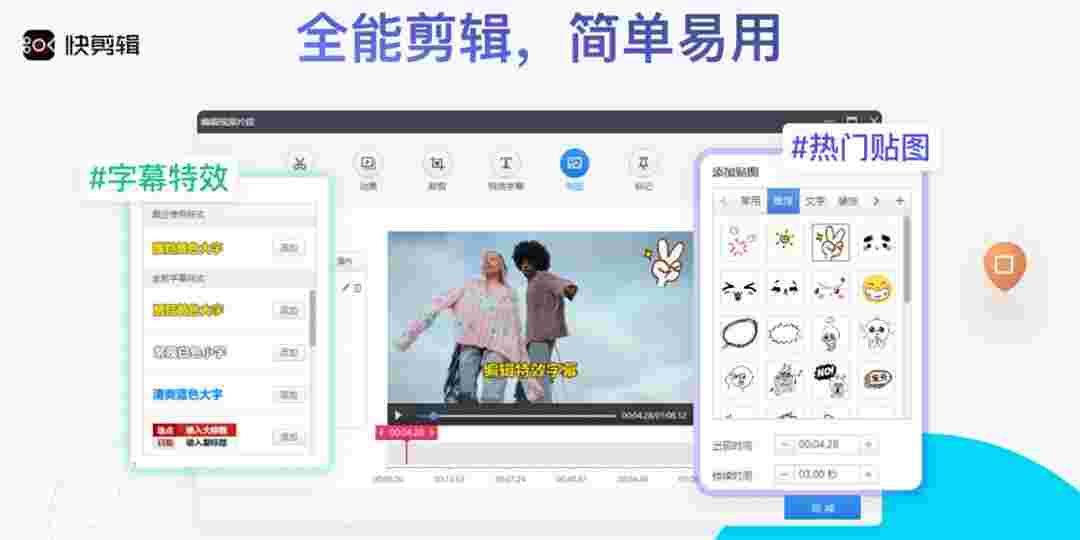Add the yellow large-text style under all styles

tap(289, 311)
